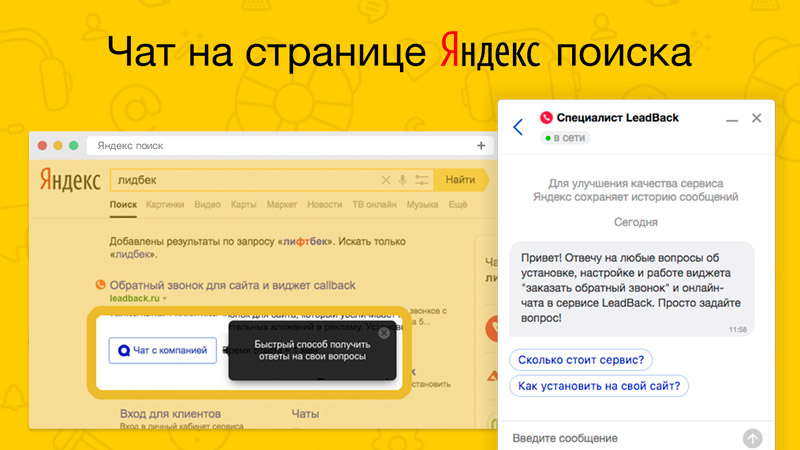Viewport: 800px width, 450px height.
Task: Open the 'leadback.ru' green URL link
Action: (x=134, y=298)
